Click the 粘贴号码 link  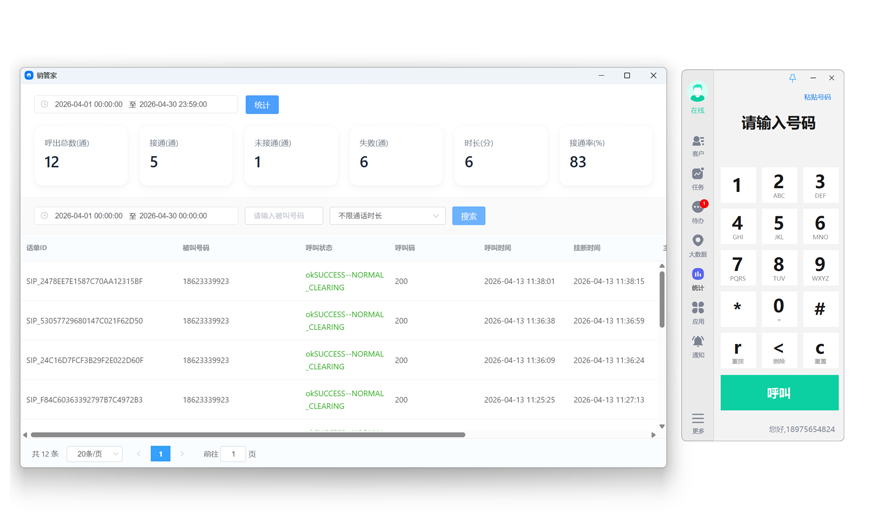pyautogui.click(x=817, y=98)
